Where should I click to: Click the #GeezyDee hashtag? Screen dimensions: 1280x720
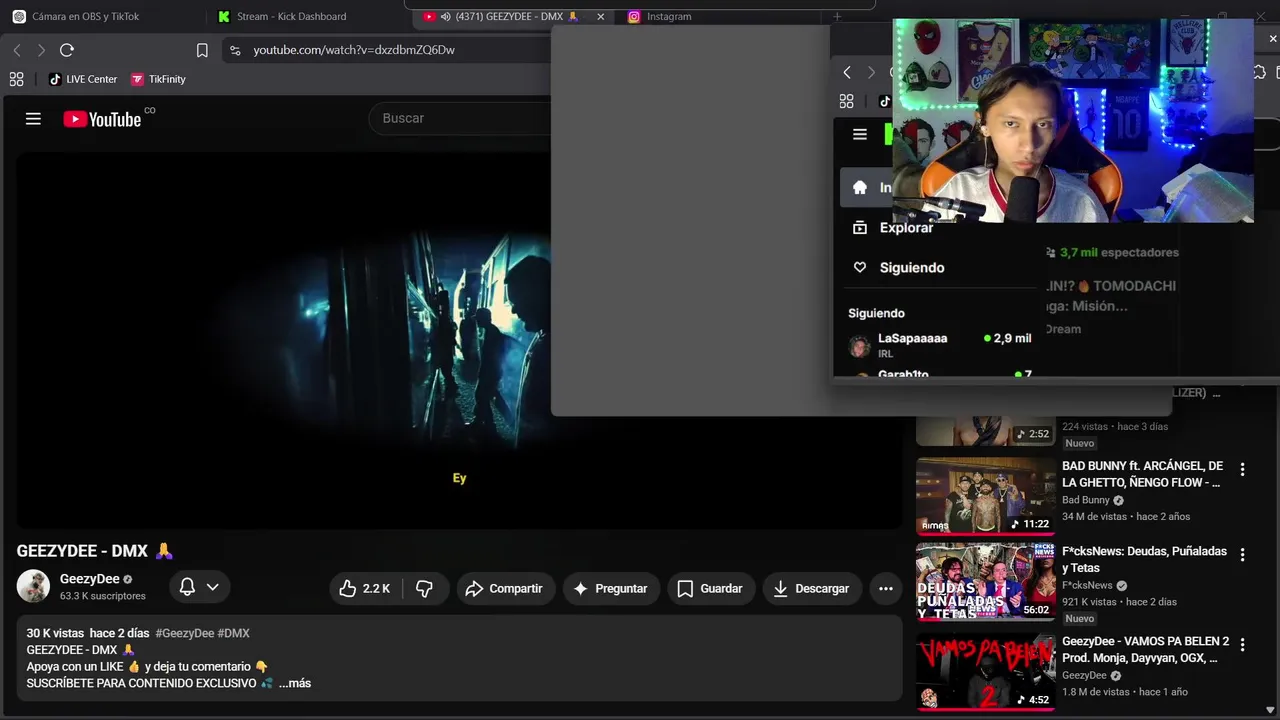tap(184, 633)
